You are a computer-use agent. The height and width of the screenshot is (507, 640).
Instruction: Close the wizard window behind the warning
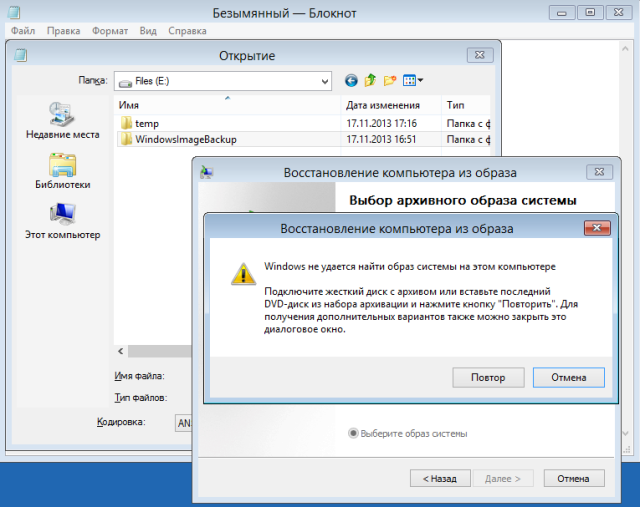pos(599,172)
